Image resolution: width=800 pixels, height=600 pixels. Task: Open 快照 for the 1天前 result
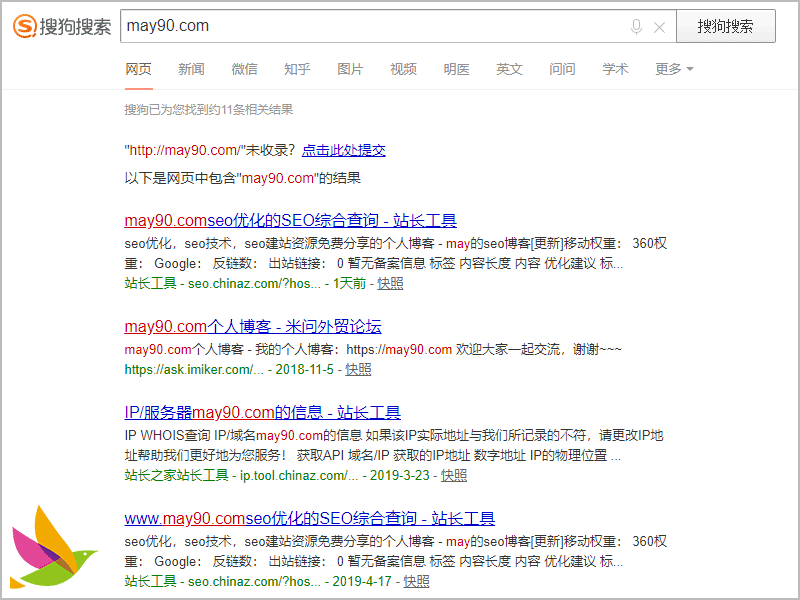390,283
